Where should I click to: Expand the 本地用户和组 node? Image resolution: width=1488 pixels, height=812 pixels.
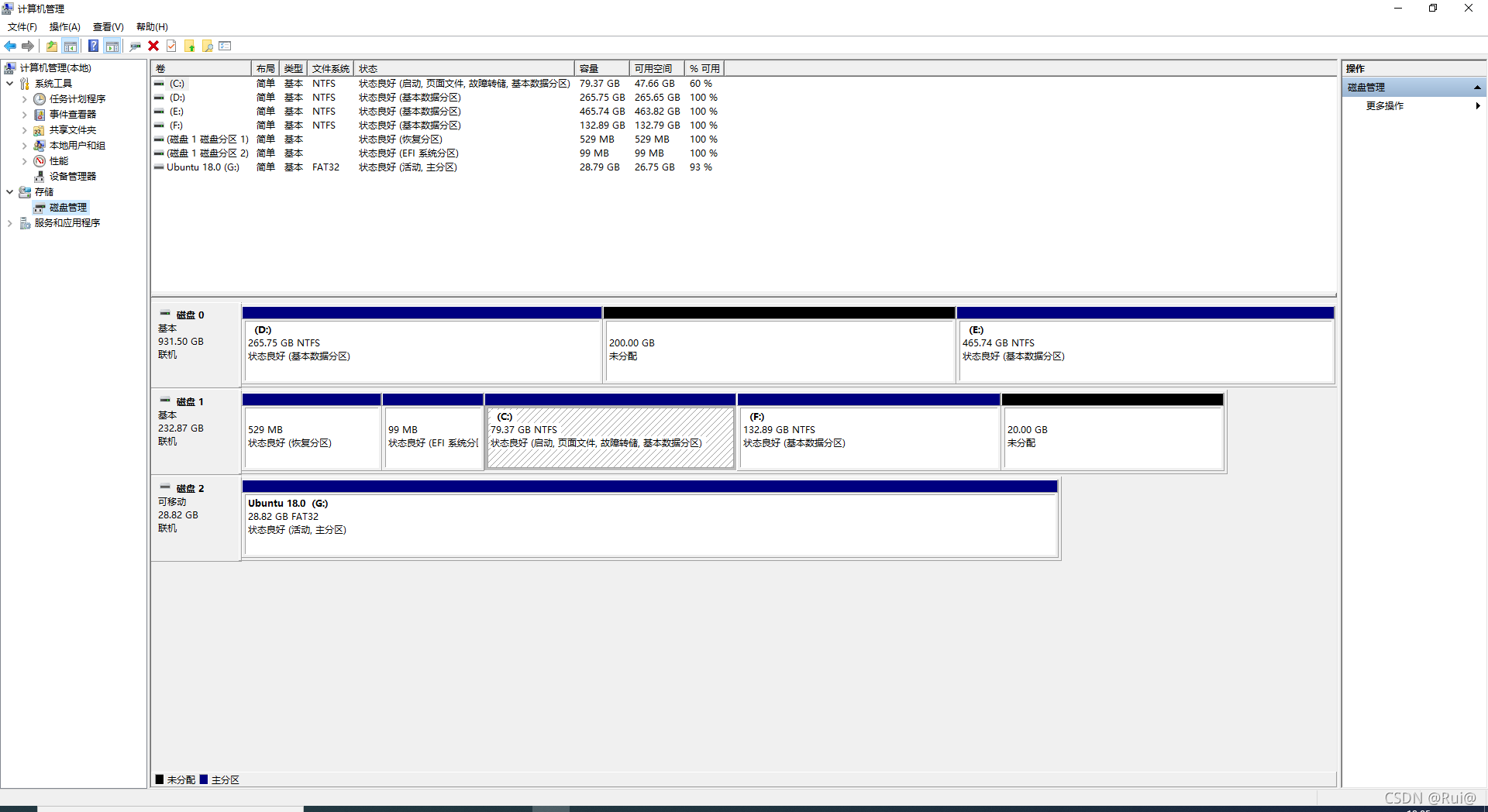[x=24, y=146]
